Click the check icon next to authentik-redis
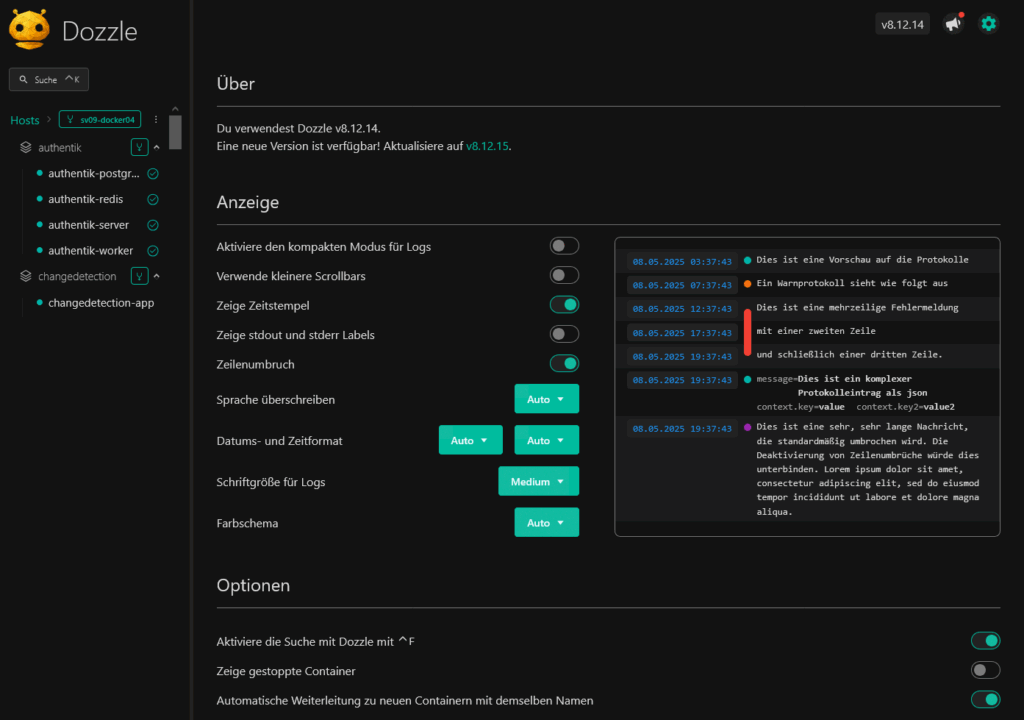 click(x=153, y=199)
